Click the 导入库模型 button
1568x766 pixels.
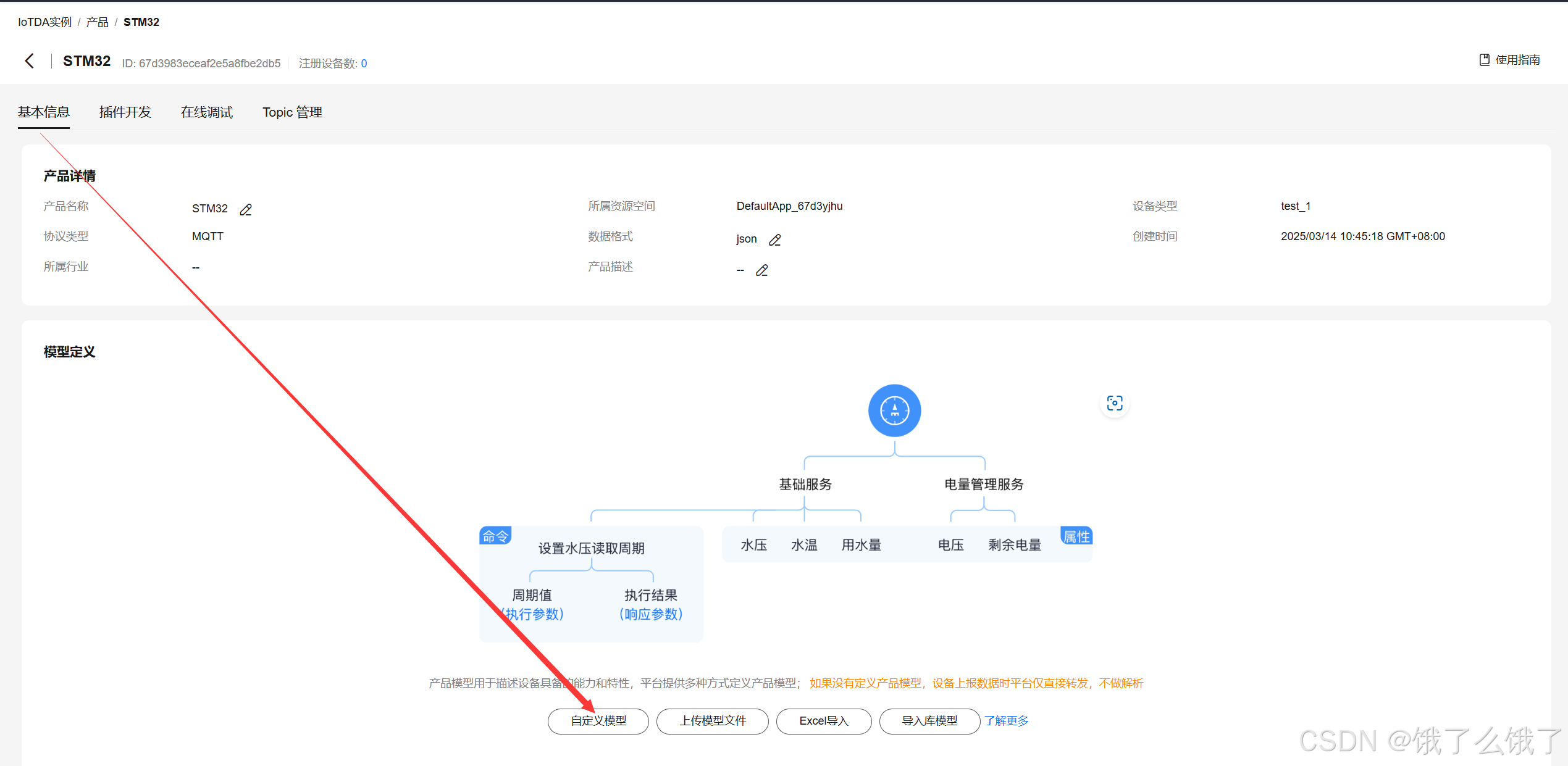coord(929,721)
